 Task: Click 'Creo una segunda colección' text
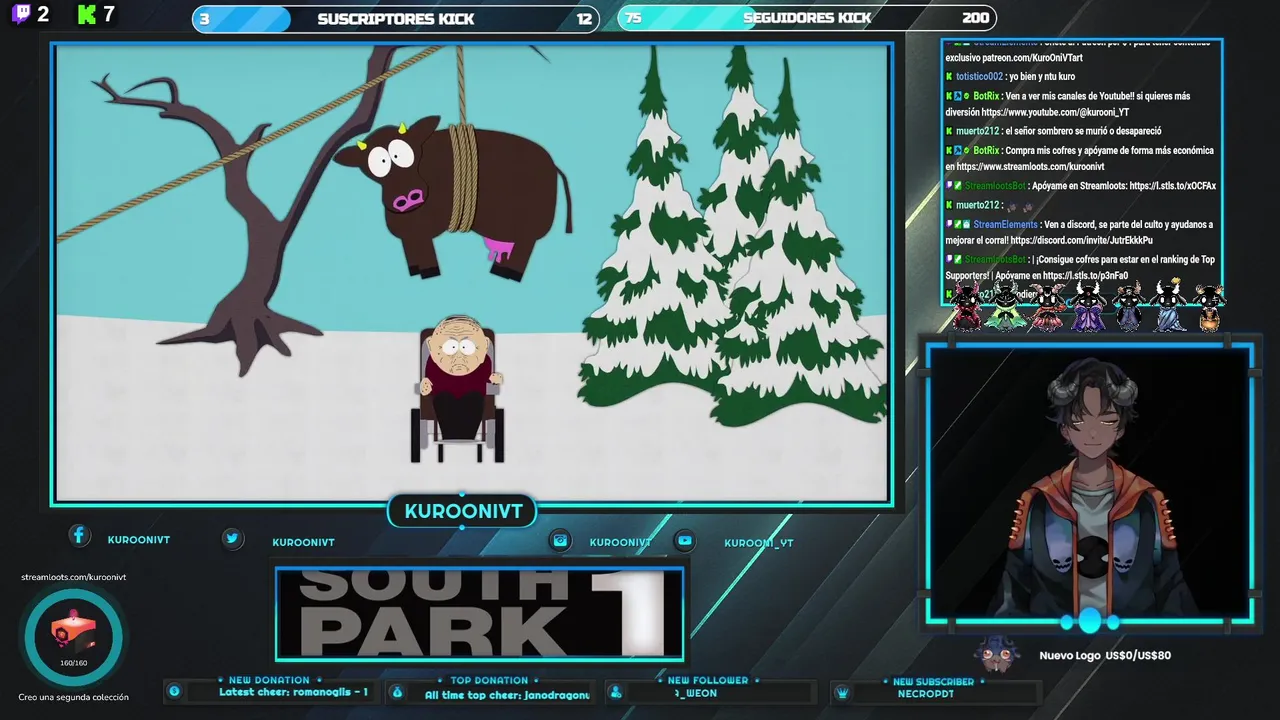point(74,697)
